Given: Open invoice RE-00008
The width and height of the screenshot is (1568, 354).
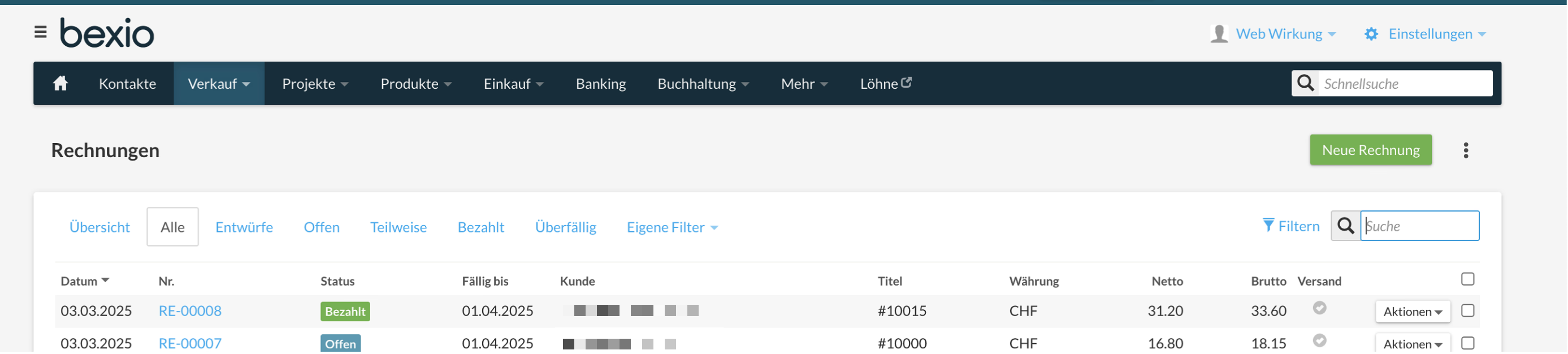Looking at the screenshot, I should coord(190,312).
